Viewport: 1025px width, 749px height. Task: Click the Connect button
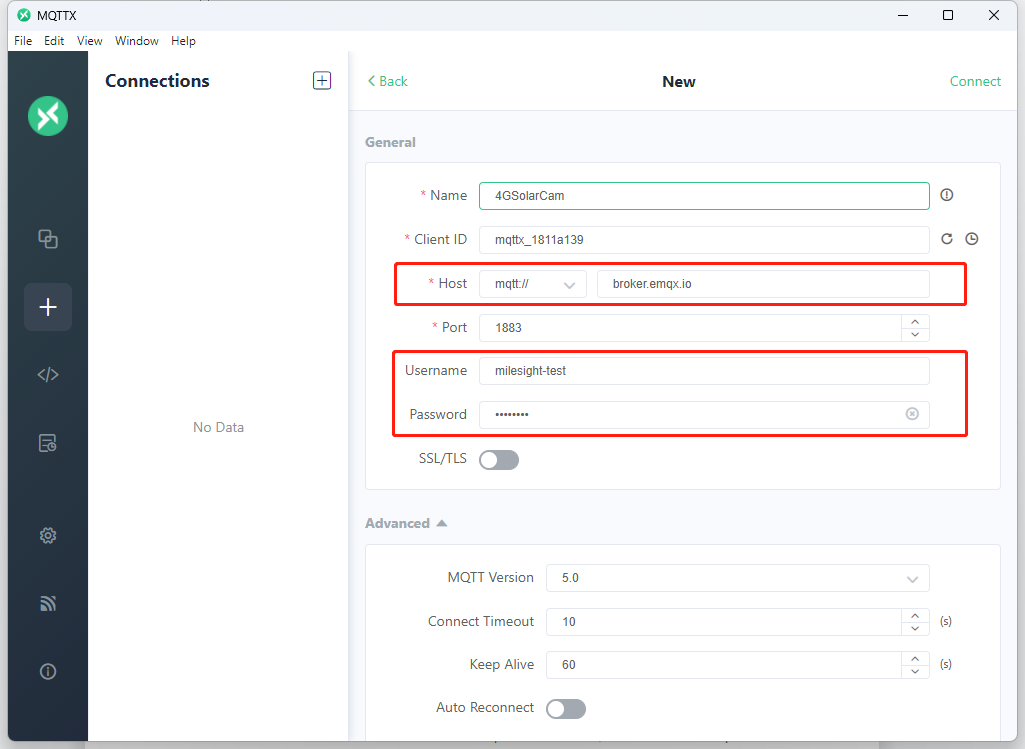[x=975, y=81]
